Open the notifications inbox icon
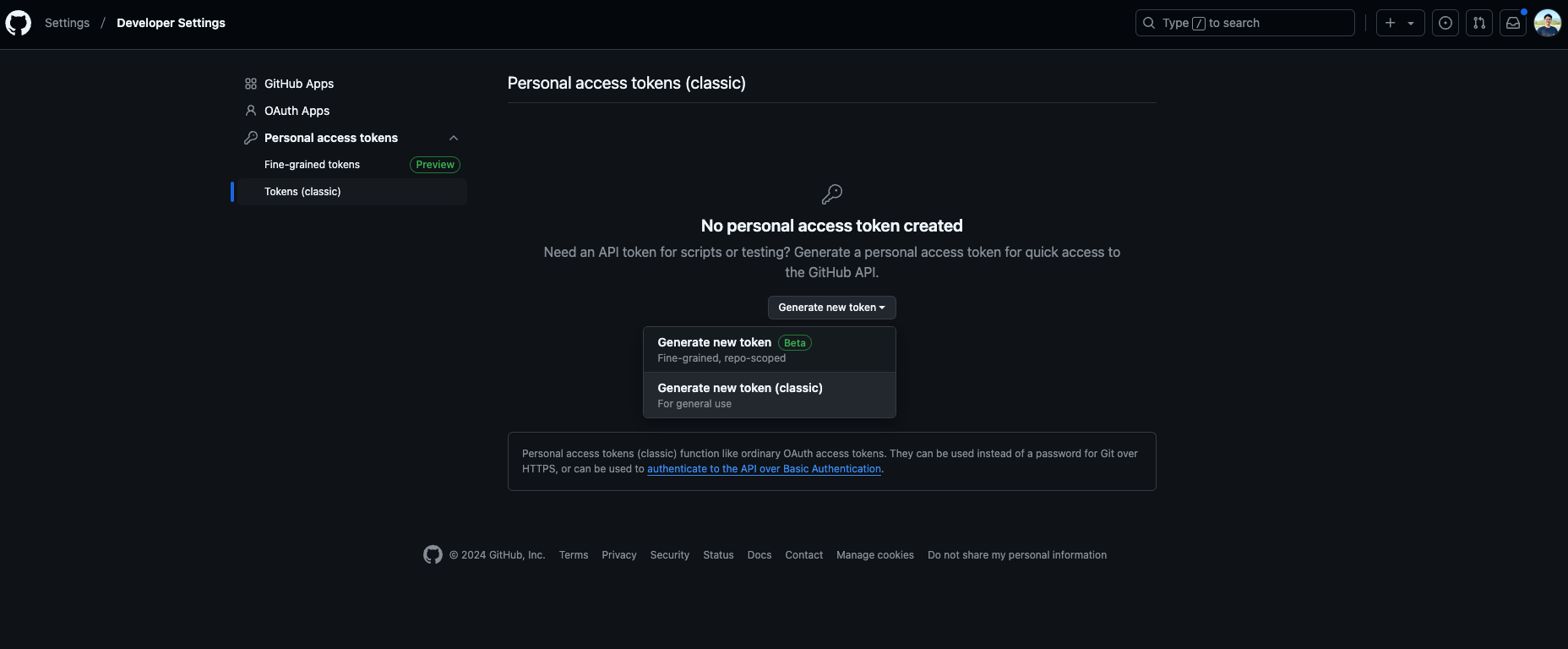Screen dimensions: 1568x649 tap(1513, 23)
